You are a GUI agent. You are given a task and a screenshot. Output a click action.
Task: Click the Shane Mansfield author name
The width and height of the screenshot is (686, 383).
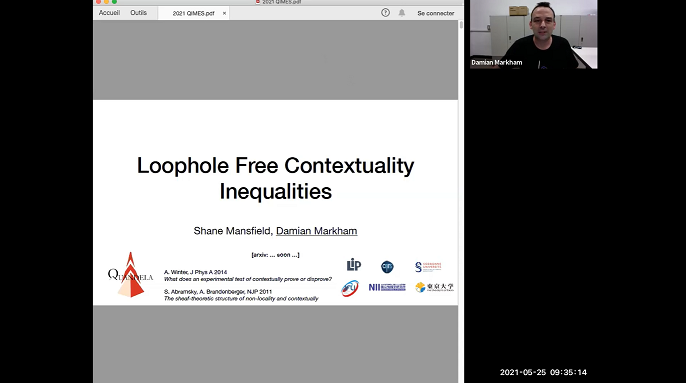(x=232, y=231)
